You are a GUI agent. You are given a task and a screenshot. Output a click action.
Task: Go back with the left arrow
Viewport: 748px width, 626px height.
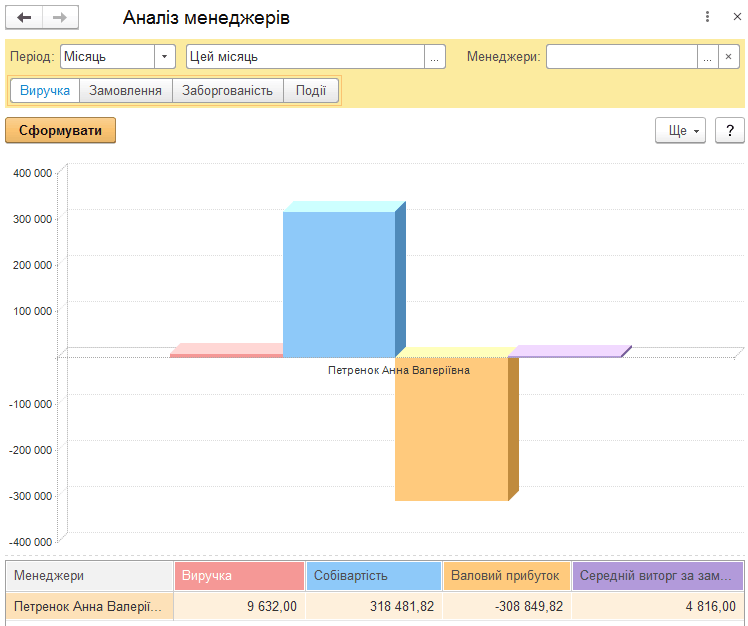coord(24,18)
